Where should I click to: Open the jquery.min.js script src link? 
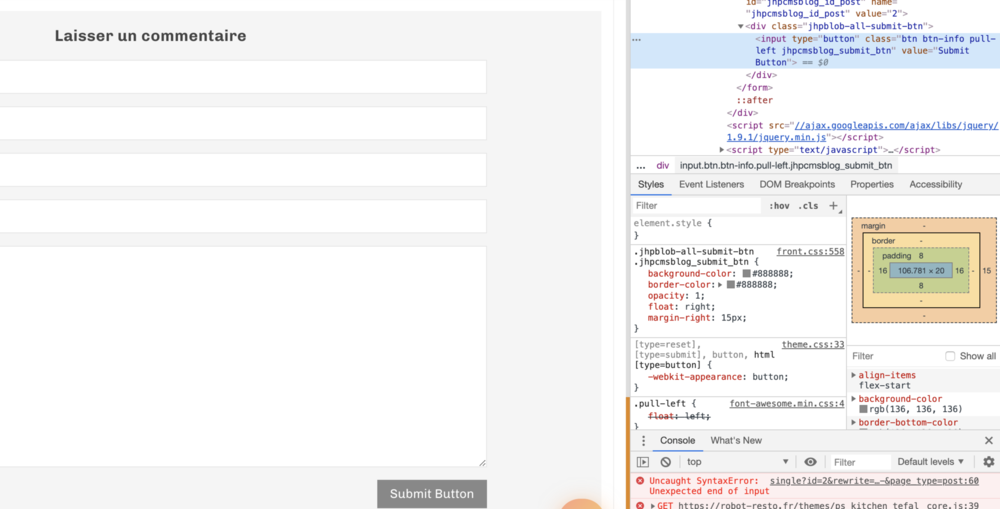click(862, 131)
